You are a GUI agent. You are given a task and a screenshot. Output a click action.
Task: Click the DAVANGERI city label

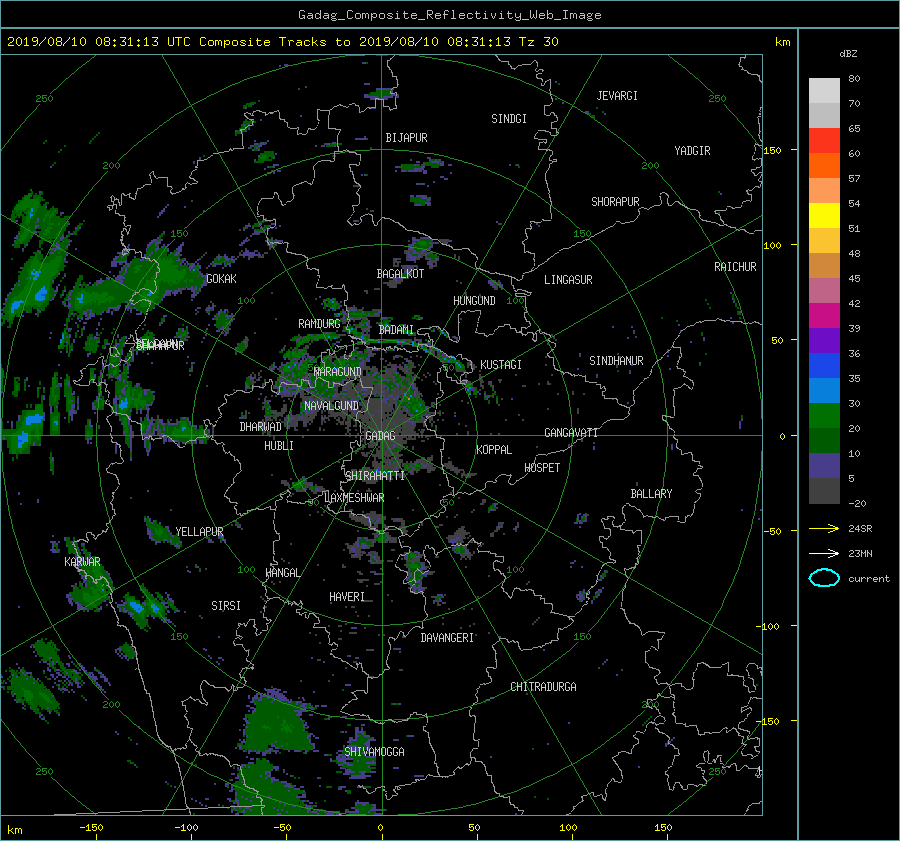point(447,638)
